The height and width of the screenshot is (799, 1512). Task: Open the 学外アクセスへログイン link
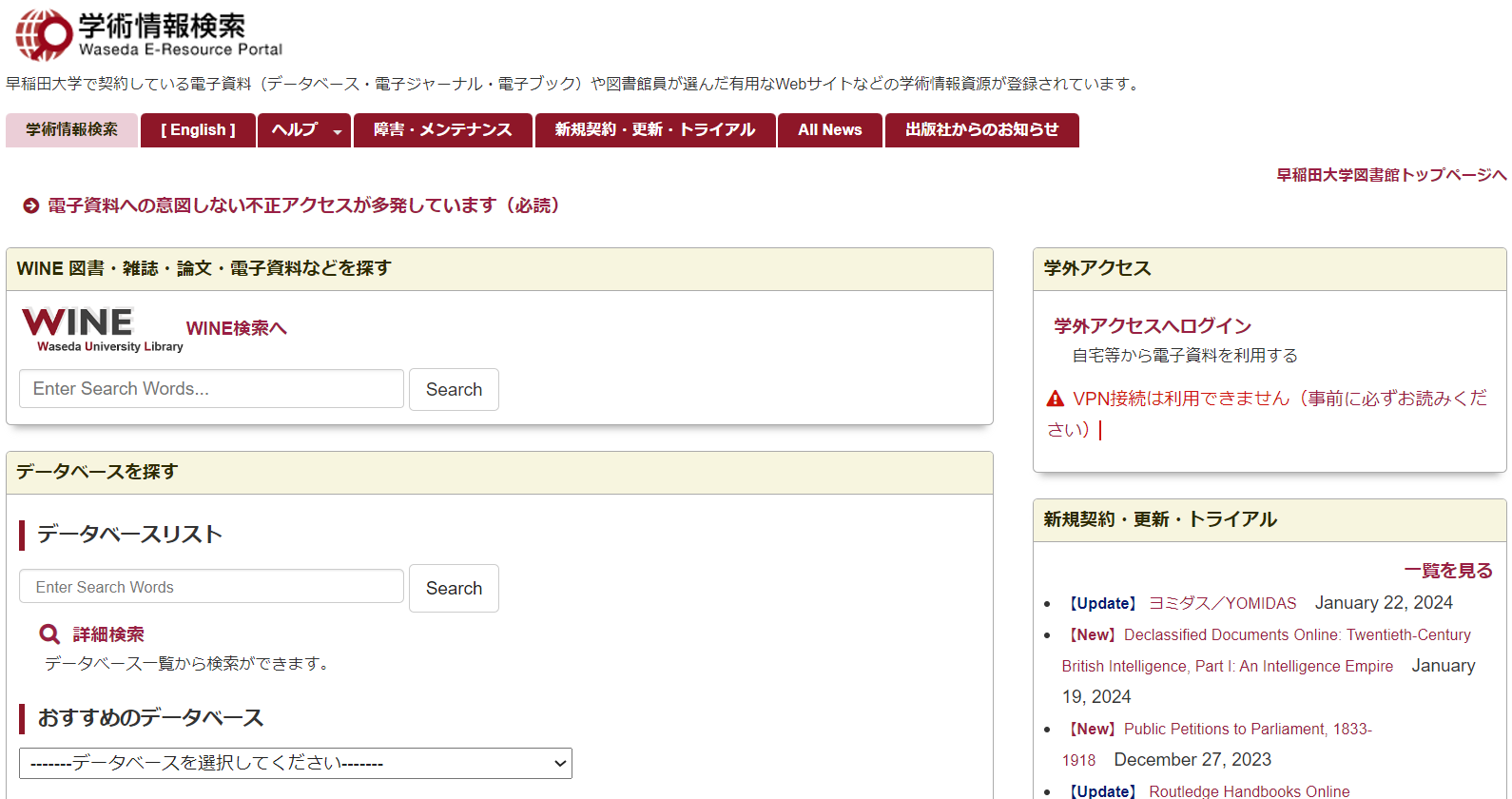(x=1153, y=326)
